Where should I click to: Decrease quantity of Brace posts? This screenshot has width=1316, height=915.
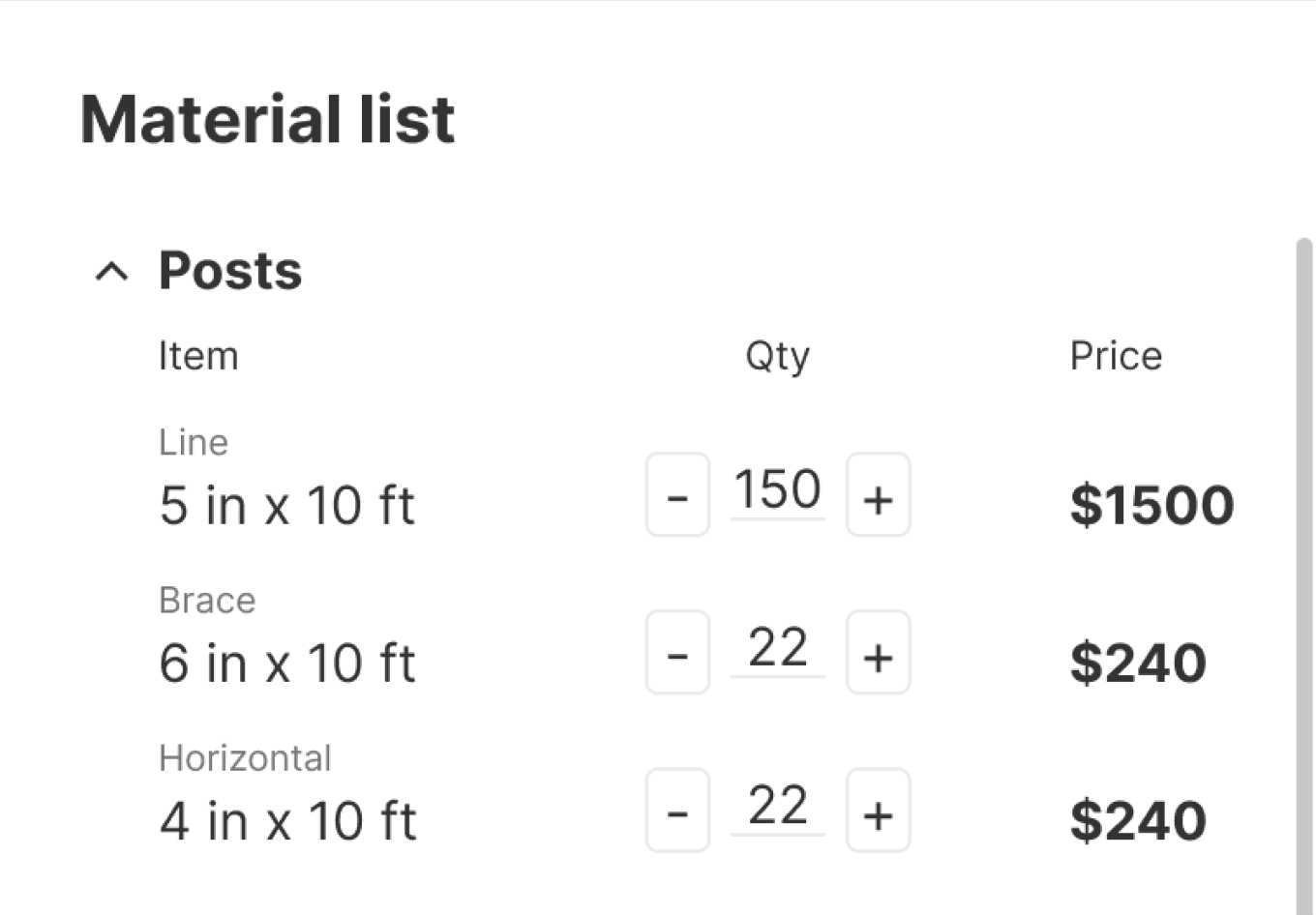(677, 653)
